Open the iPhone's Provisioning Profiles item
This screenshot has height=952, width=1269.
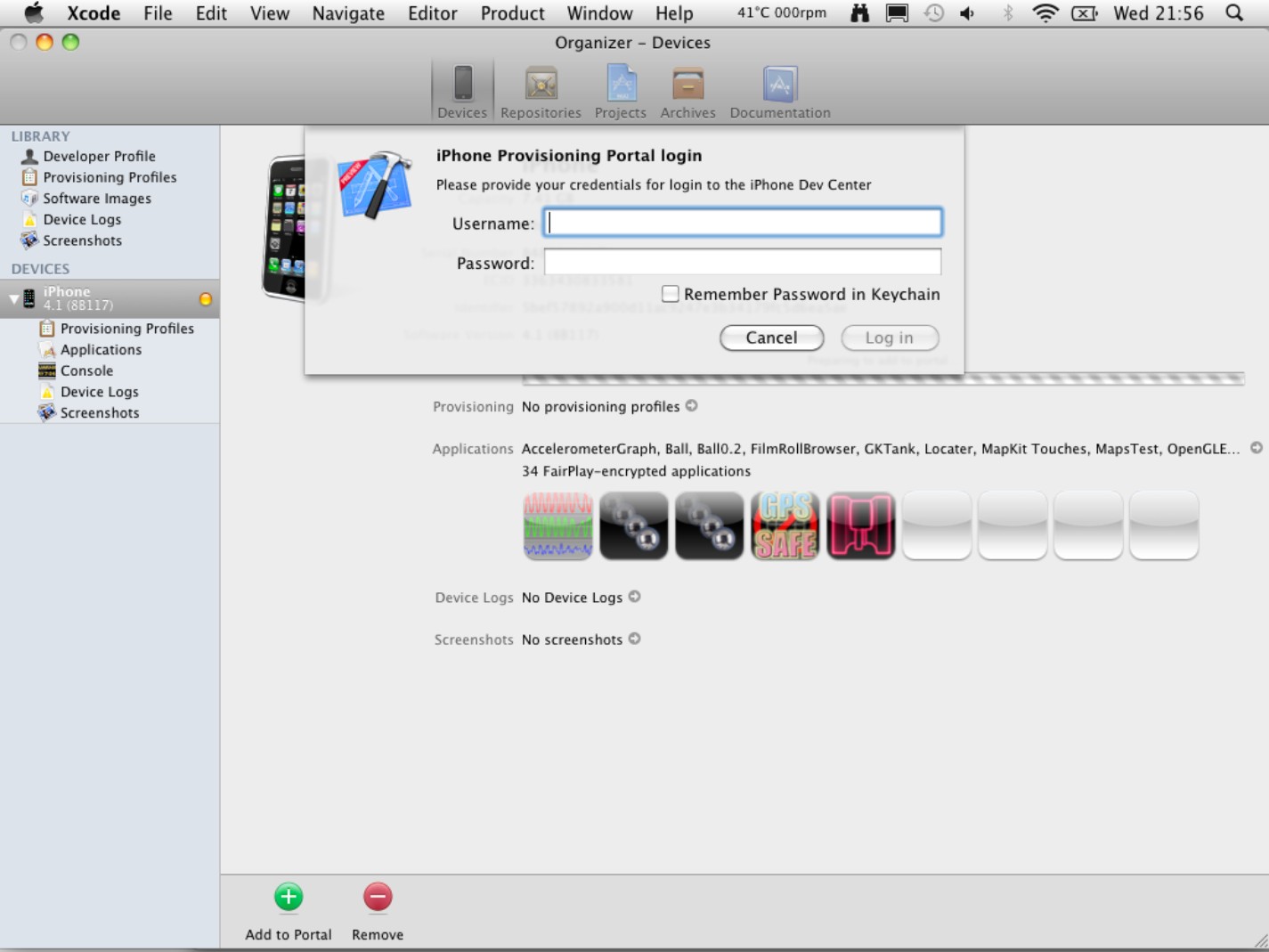(126, 329)
